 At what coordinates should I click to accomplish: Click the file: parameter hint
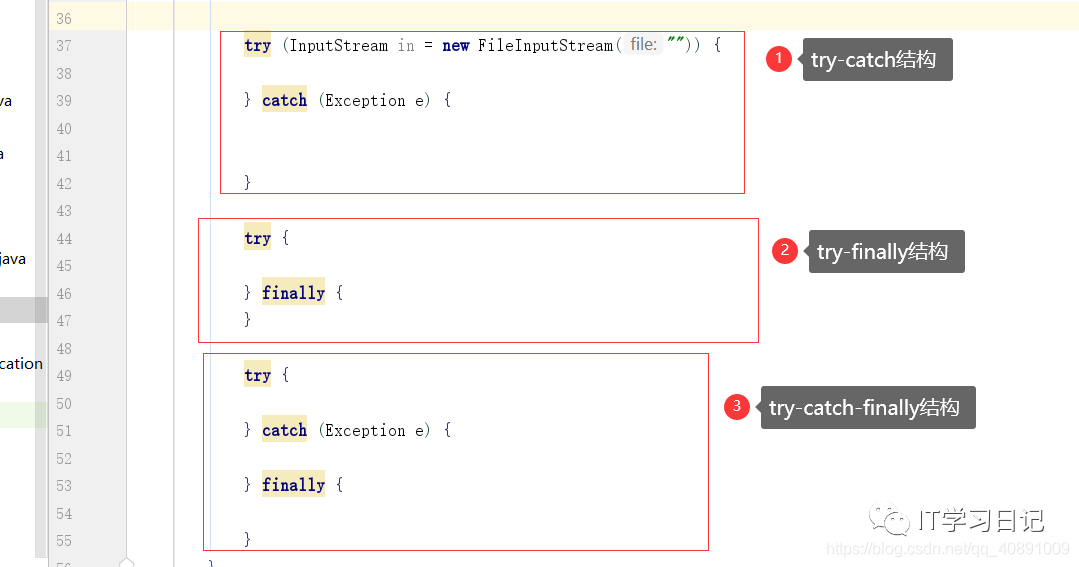click(x=643, y=45)
